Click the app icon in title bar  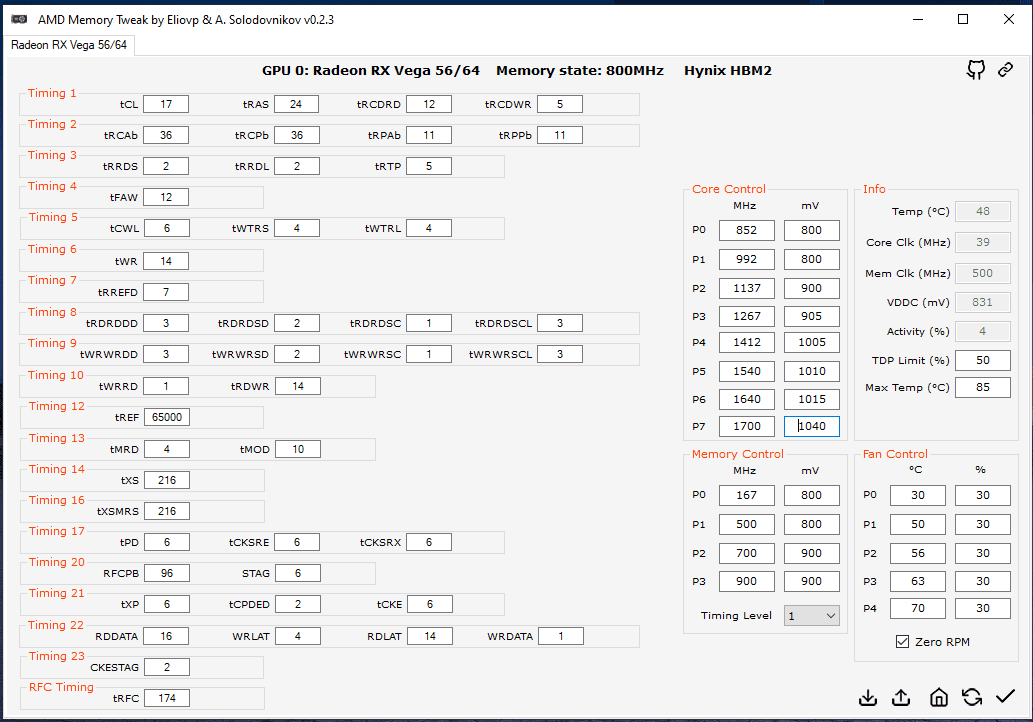point(19,19)
